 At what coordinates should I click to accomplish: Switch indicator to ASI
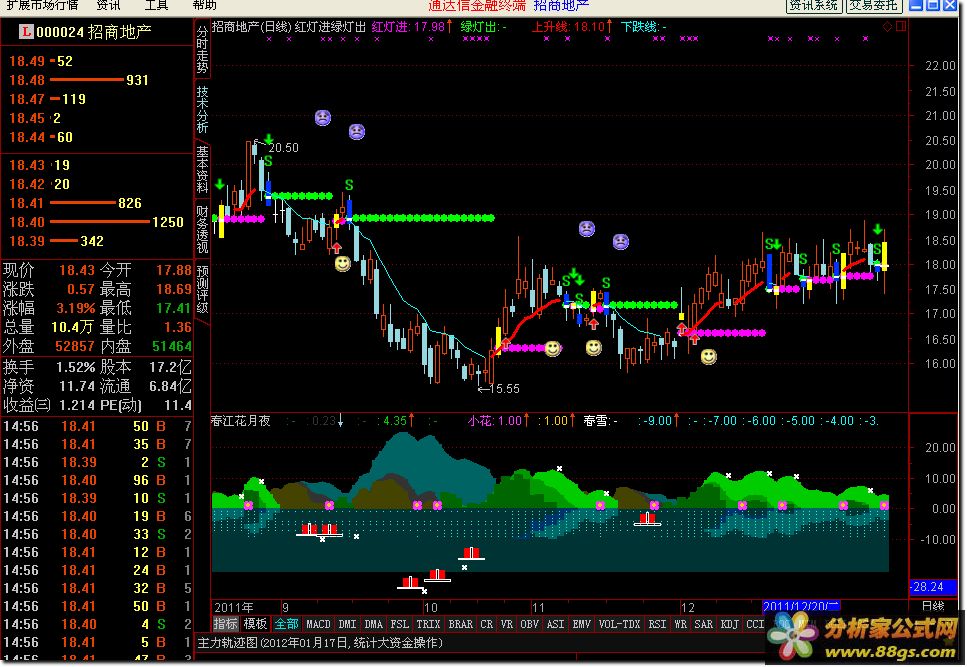click(x=555, y=624)
